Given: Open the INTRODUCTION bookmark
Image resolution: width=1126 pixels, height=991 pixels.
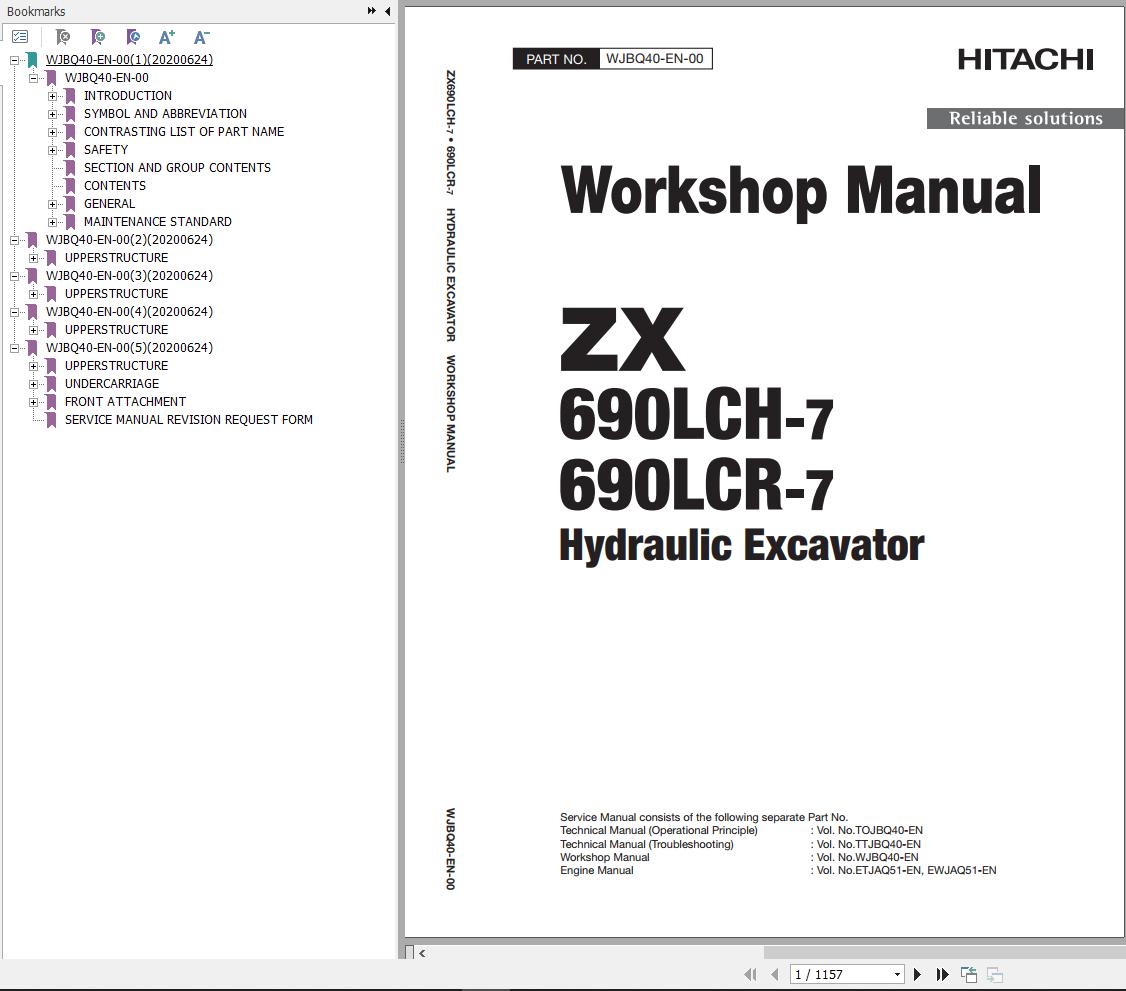Looking at the screenshot, I should click(x=128, y=96).
